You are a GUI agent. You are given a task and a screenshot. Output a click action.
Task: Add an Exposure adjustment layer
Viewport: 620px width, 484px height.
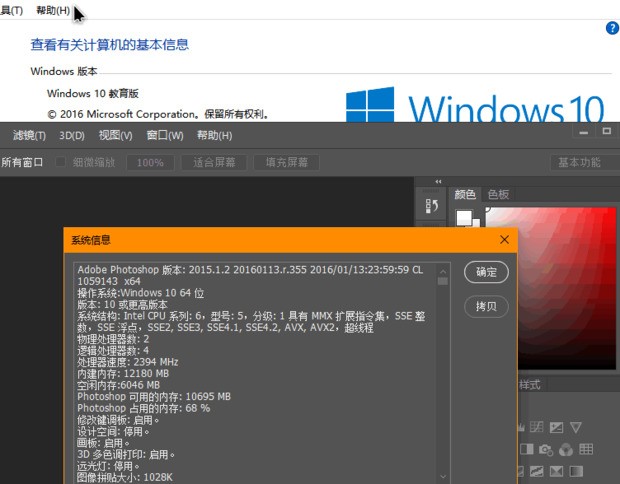tap(556, 427)
